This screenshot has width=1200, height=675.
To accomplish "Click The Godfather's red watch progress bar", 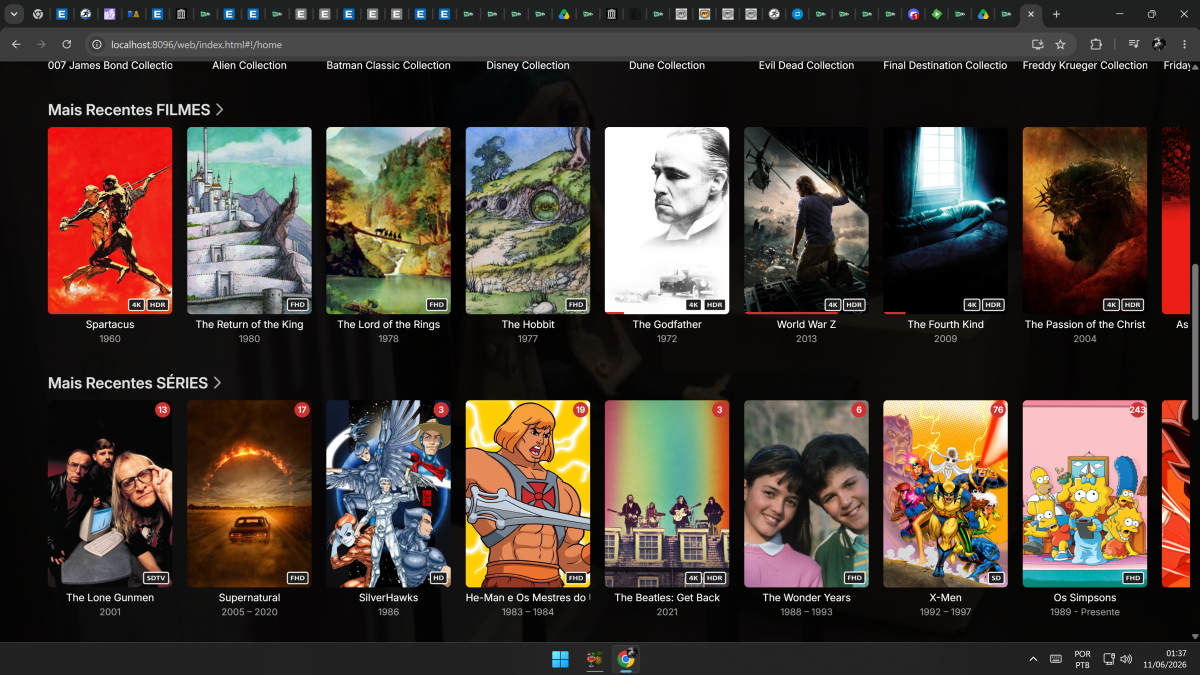I will (614, 313).
